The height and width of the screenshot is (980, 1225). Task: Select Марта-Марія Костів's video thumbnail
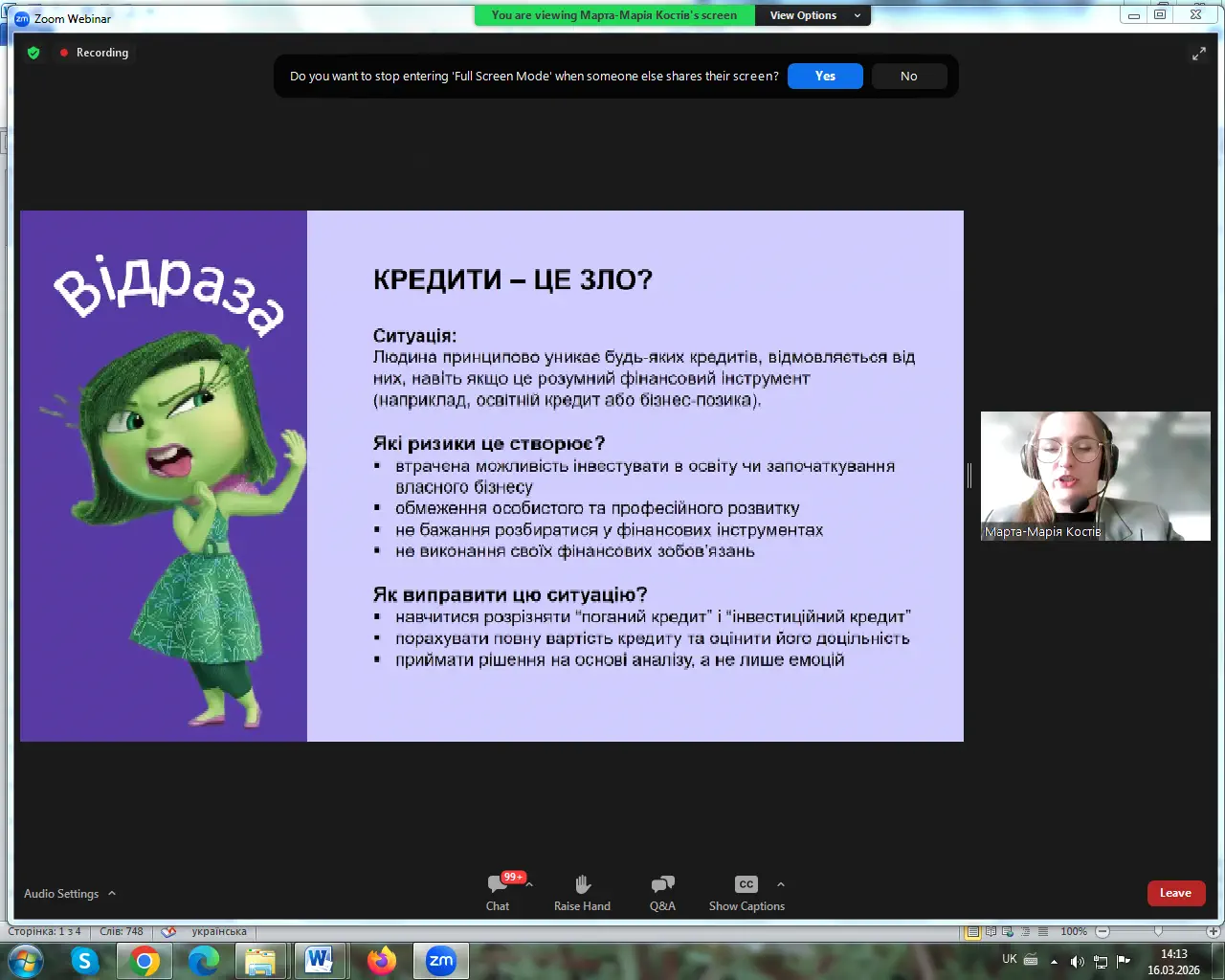point(1095,476)
